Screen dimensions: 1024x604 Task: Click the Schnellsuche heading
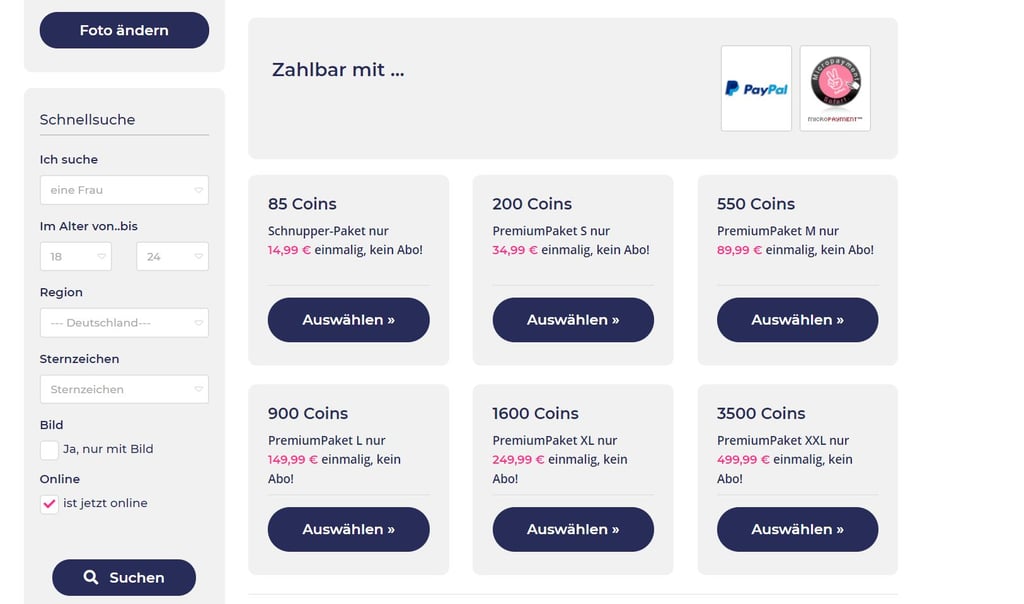click(x=88, y=119)
